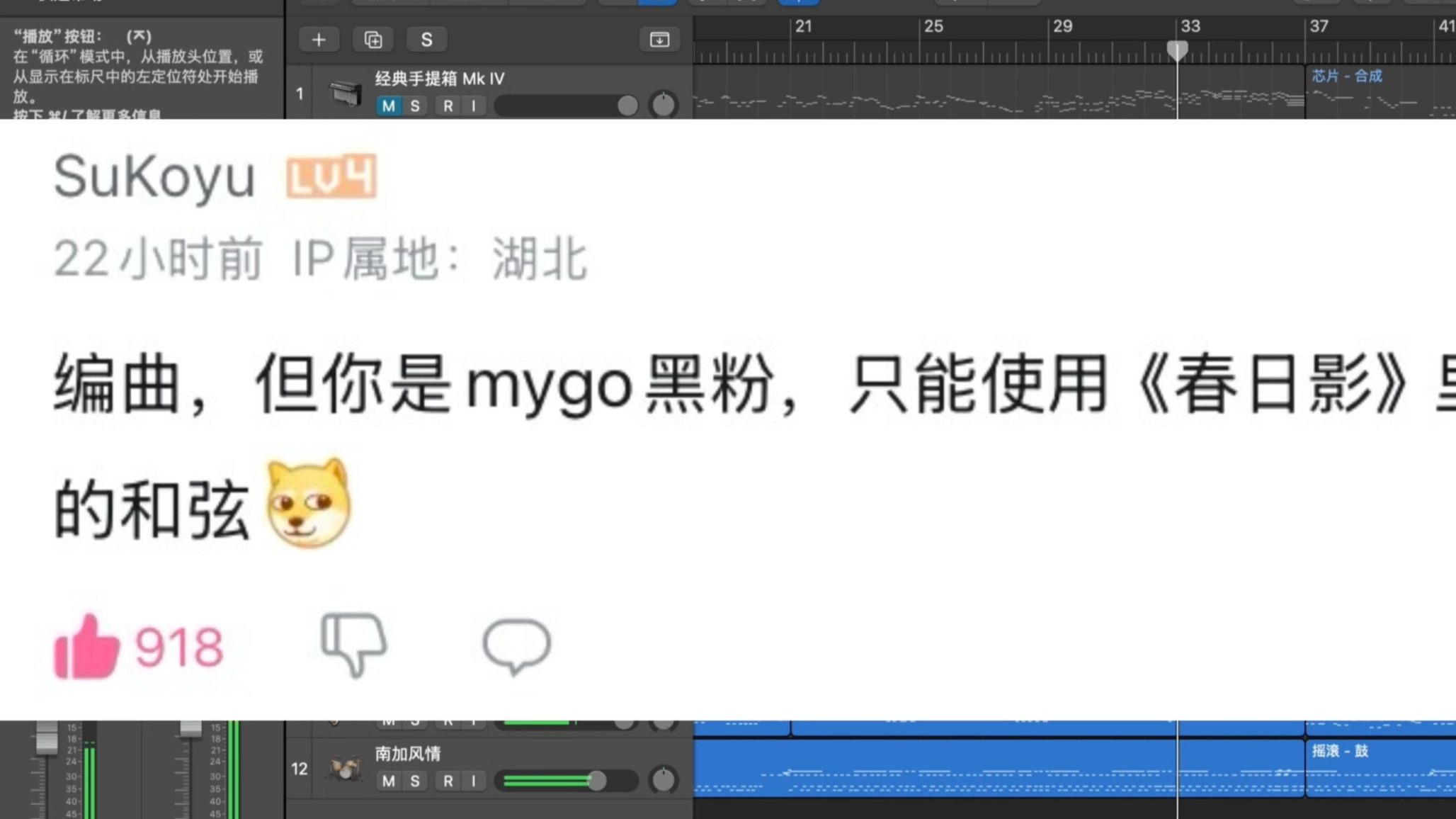Solo the 南加风情 track

pos(415,781)
